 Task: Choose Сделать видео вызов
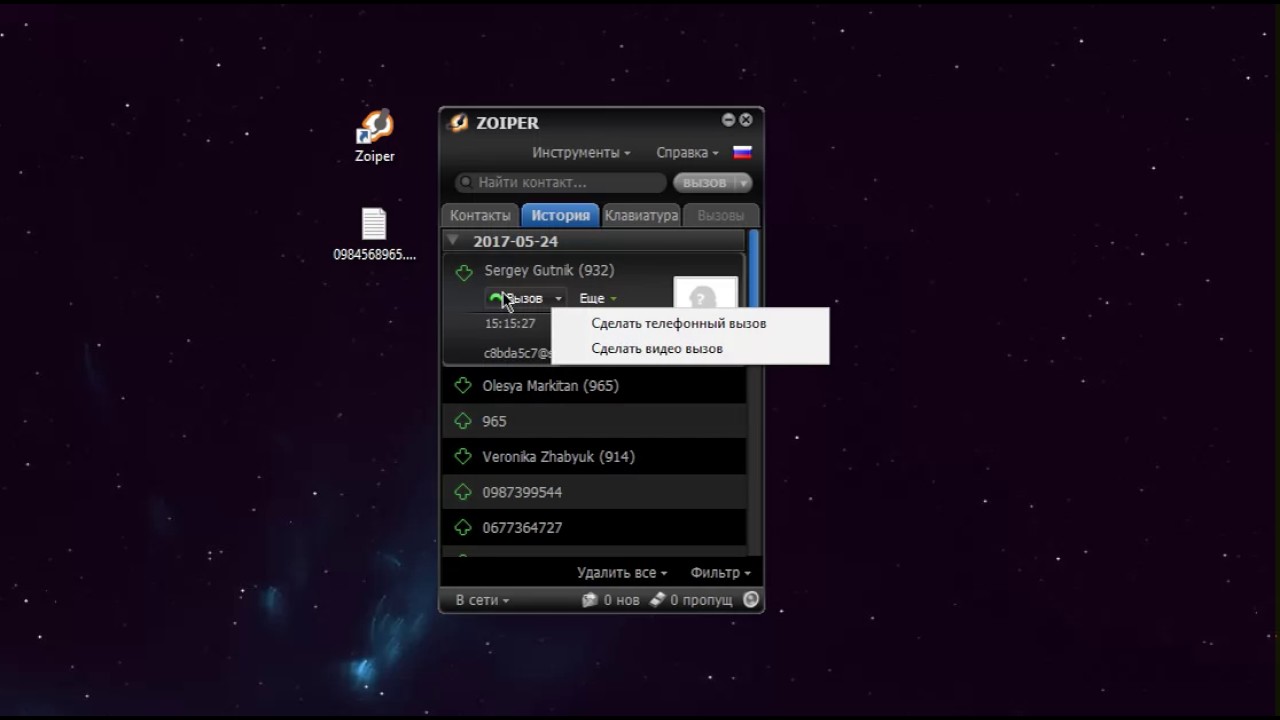[690, 348]
